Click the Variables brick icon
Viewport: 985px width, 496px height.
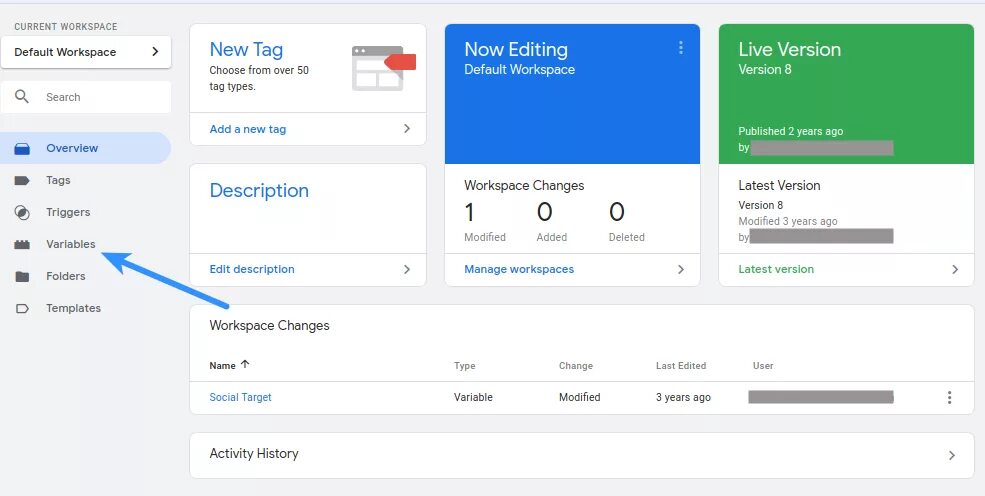[x=22, y=245]
